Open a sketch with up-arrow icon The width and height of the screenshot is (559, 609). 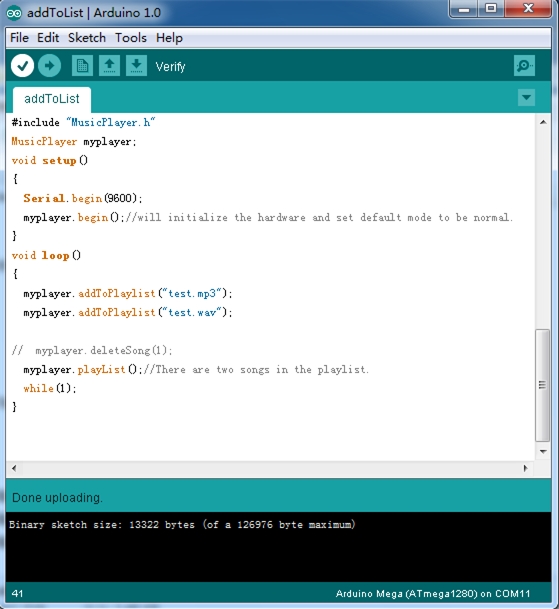[x=110, y=66]
